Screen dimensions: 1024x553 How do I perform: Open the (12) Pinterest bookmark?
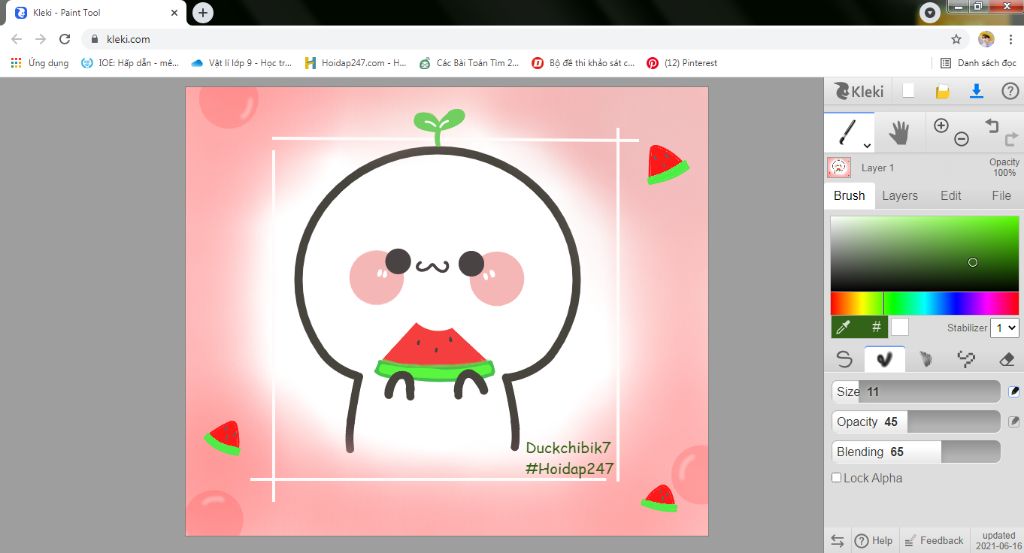pyautogui.click(x=682, y=63)
